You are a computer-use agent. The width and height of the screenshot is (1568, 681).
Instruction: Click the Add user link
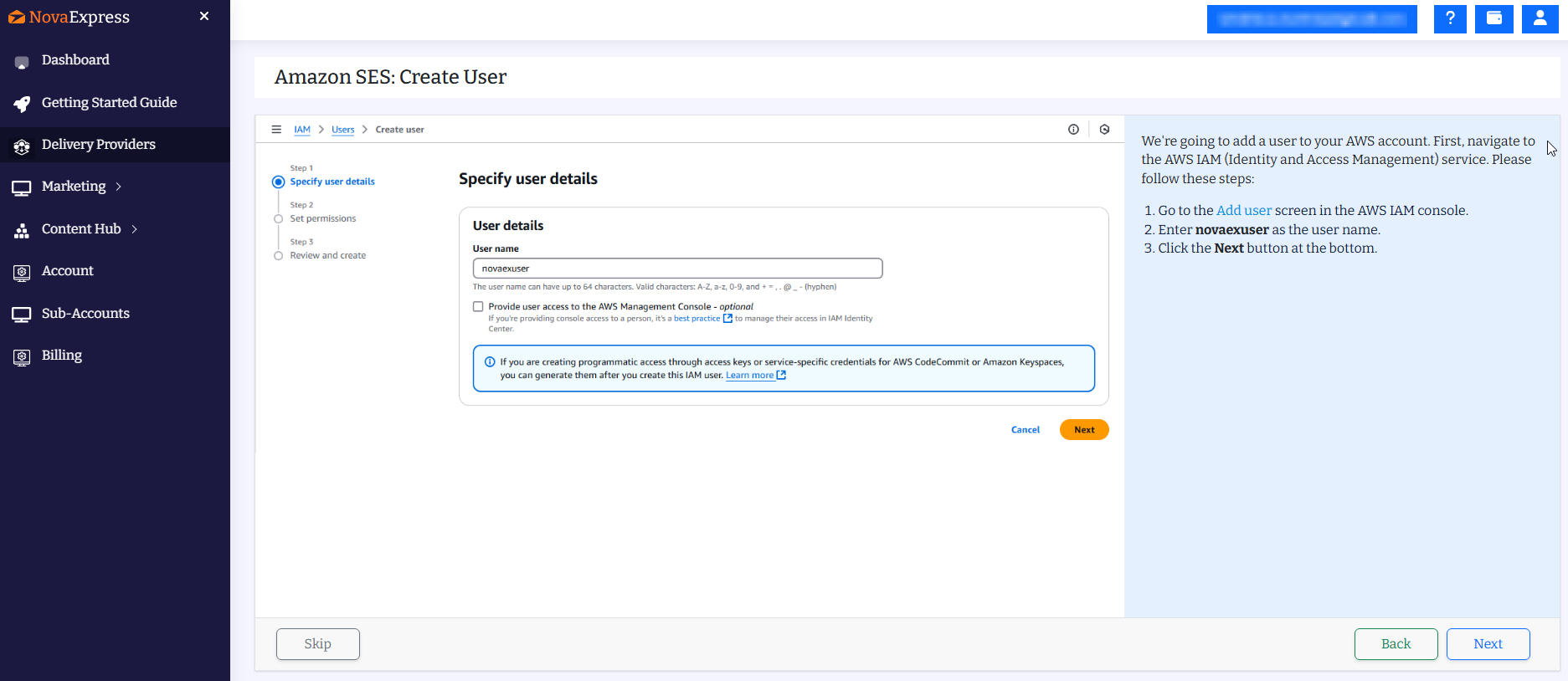1243,211
